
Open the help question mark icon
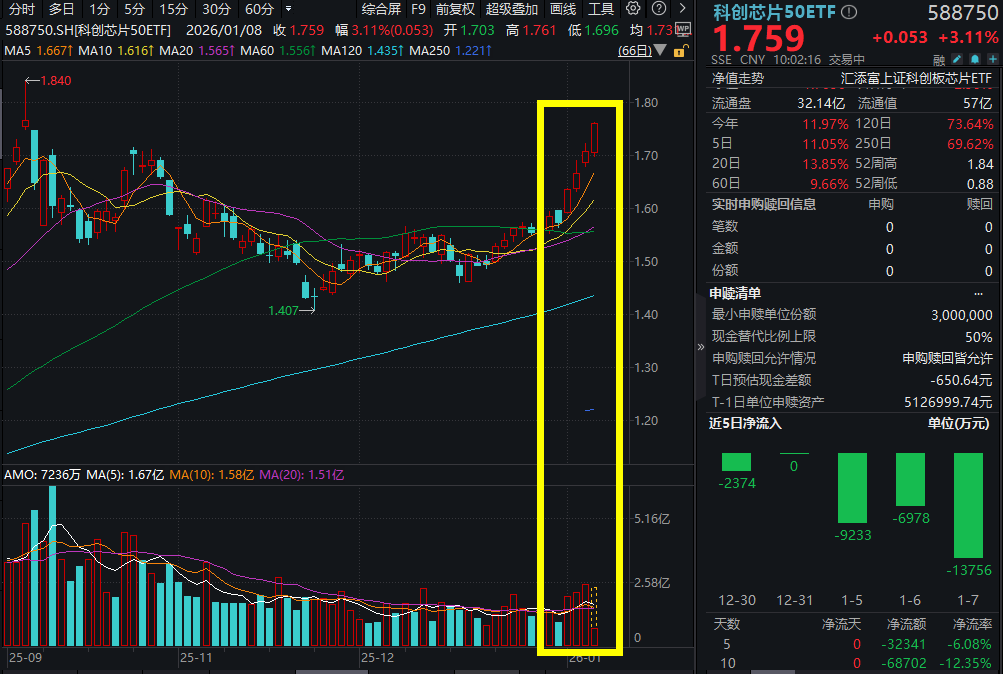point(658,8)
